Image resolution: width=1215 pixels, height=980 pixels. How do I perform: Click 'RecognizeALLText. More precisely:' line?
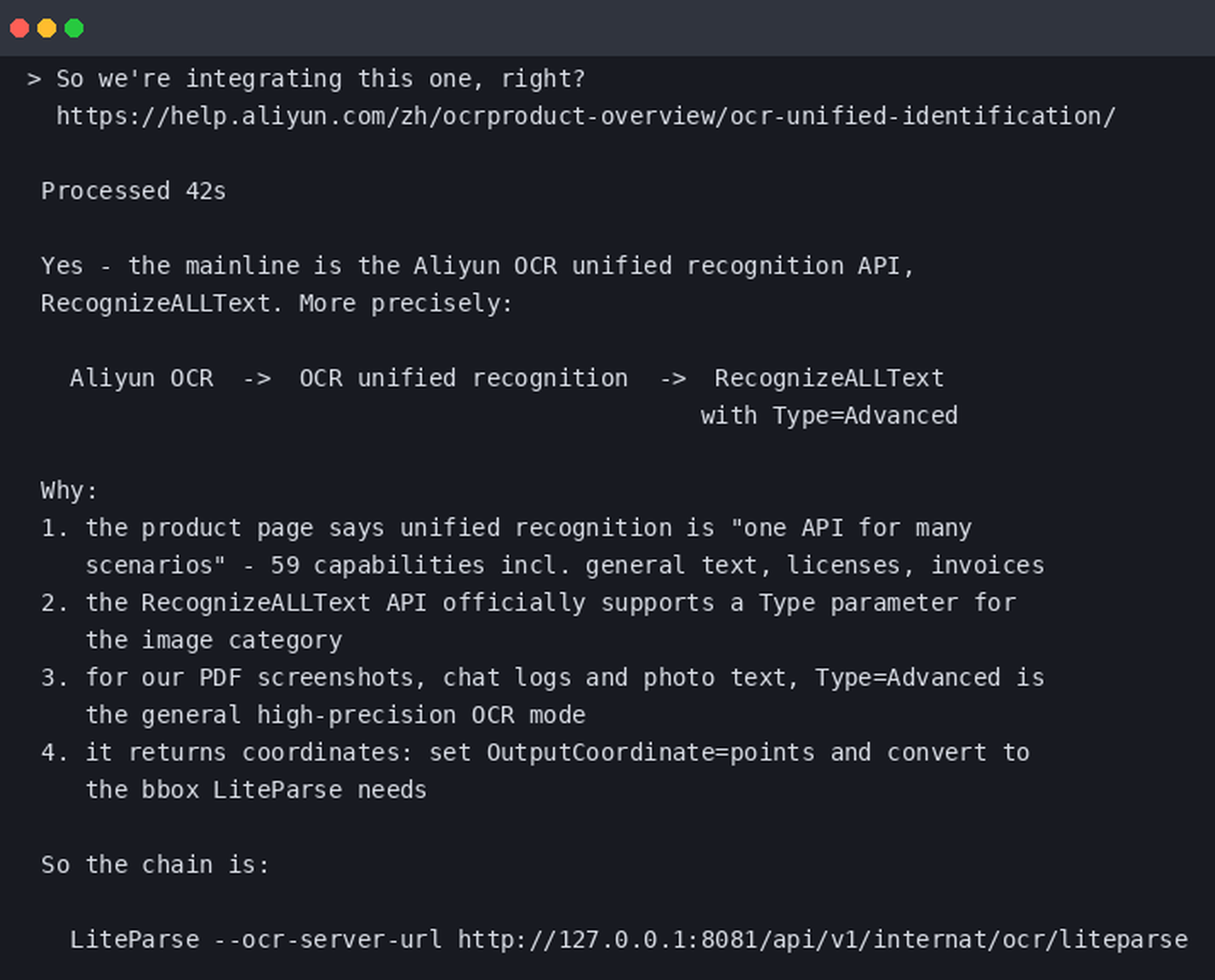pyautogui.click(x=277, y=304)
